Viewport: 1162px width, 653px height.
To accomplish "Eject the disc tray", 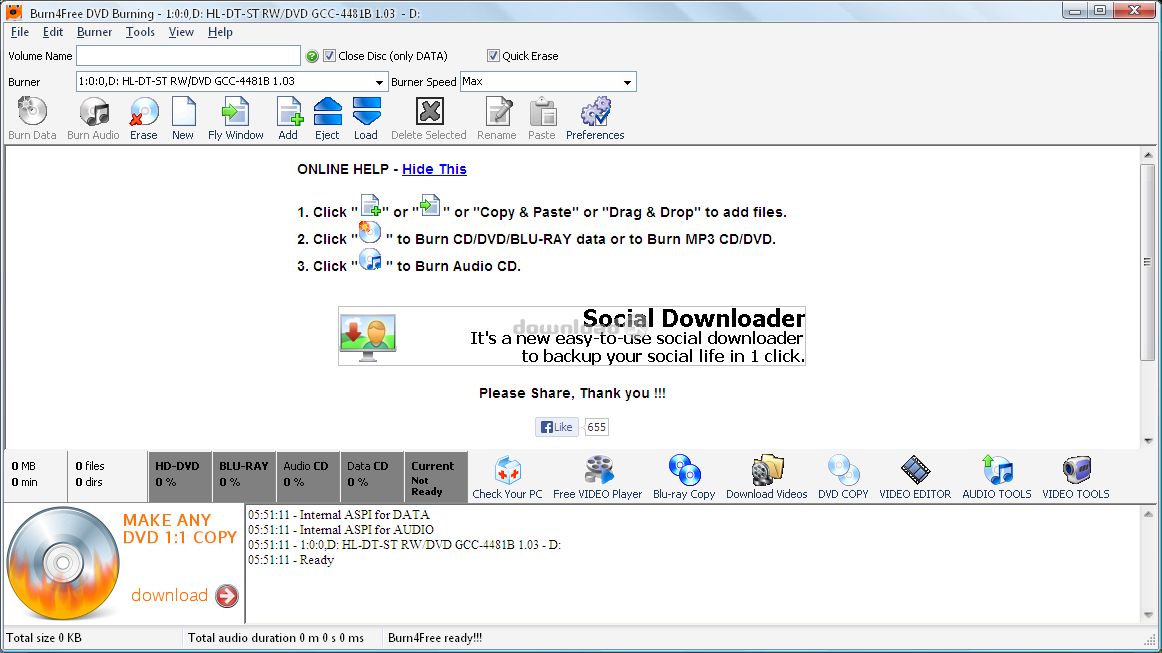I will click(x=328, y=112).
